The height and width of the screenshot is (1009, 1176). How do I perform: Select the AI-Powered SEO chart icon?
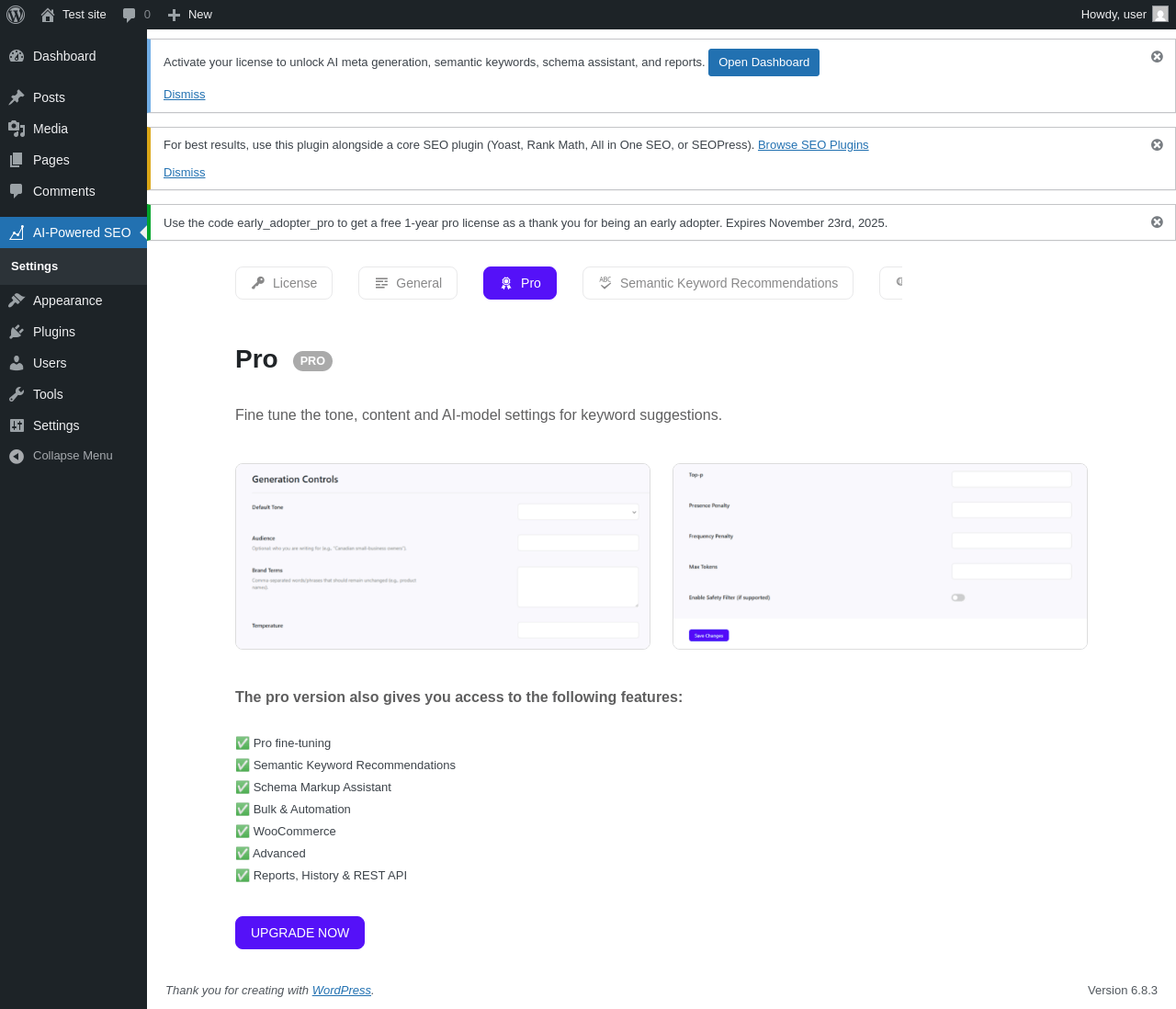click(x=17, y=232)
